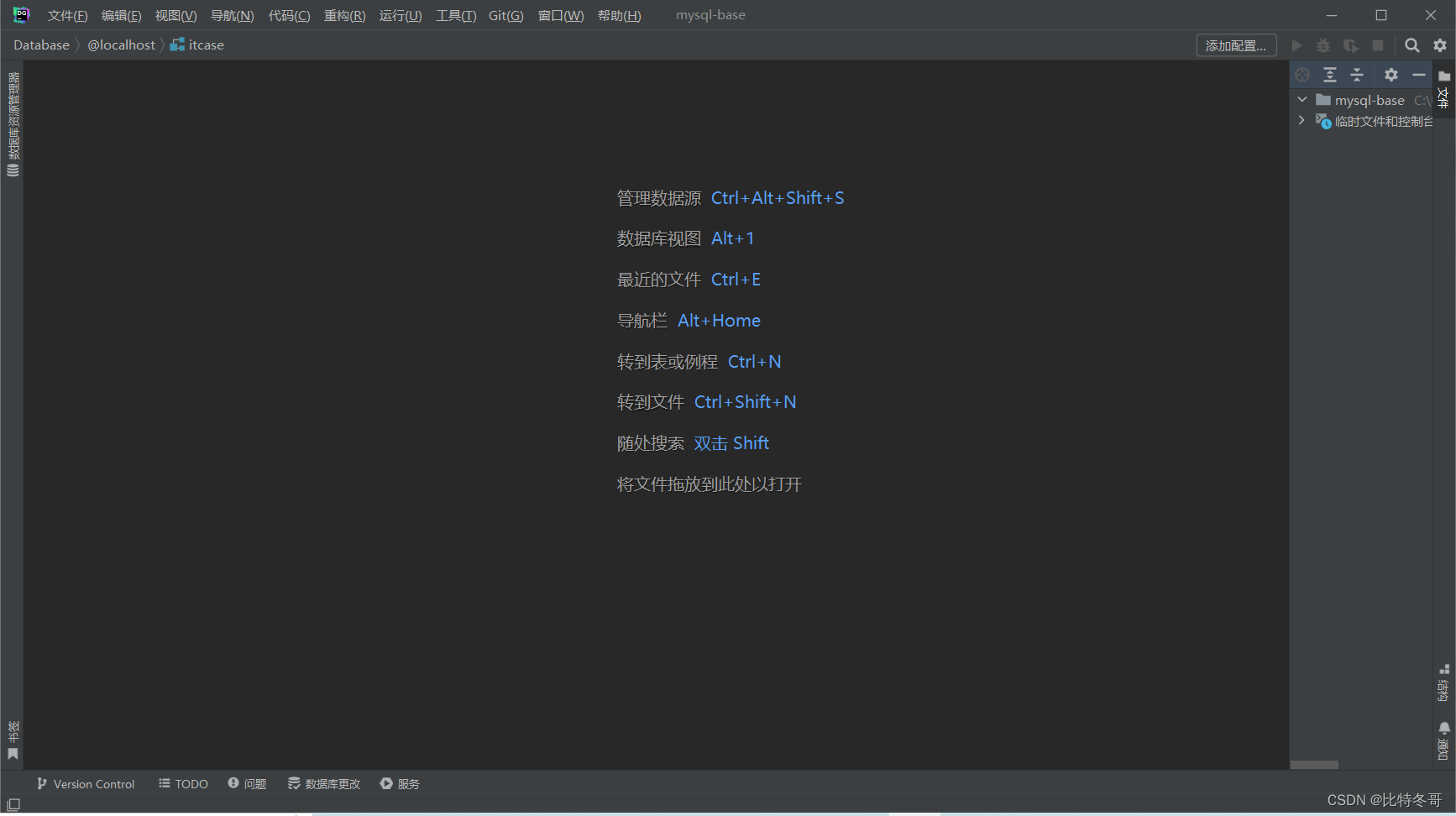Maximize the DataGrip window
The width and height of the screenshot is (1456, 816).
coord(1381,15)
